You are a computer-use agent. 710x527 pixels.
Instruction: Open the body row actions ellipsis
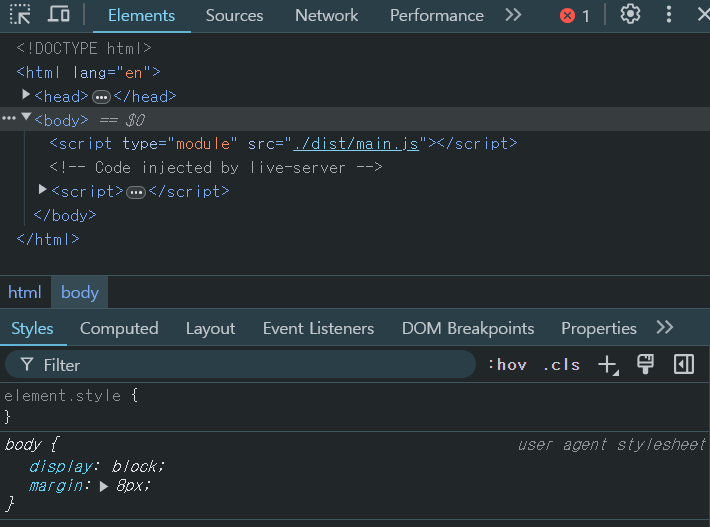coord(9,118)
